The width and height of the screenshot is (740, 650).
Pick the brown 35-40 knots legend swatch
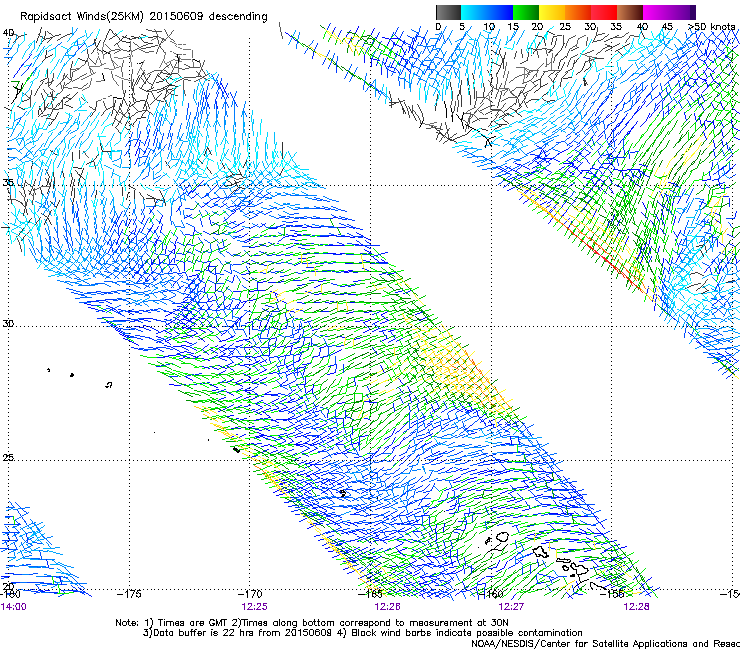click(x=629, y=12)
